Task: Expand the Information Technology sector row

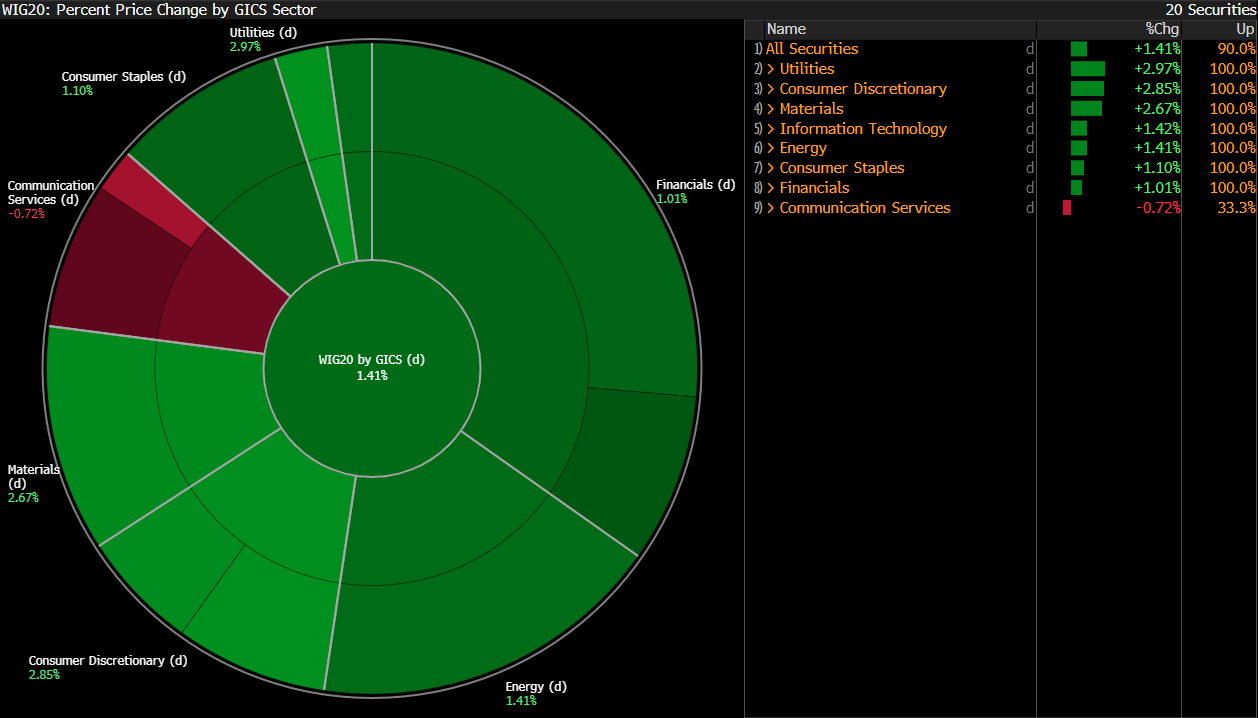Action: [x=771, y=129]
